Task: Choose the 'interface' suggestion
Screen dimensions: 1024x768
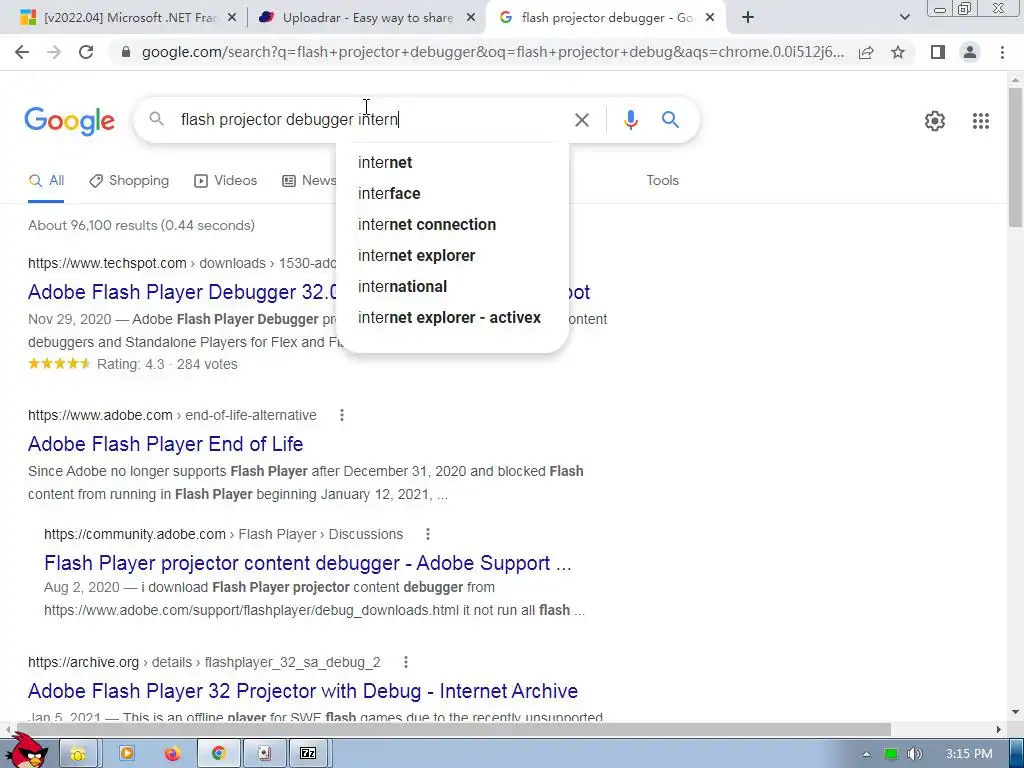Action: [x=389, y=193]
